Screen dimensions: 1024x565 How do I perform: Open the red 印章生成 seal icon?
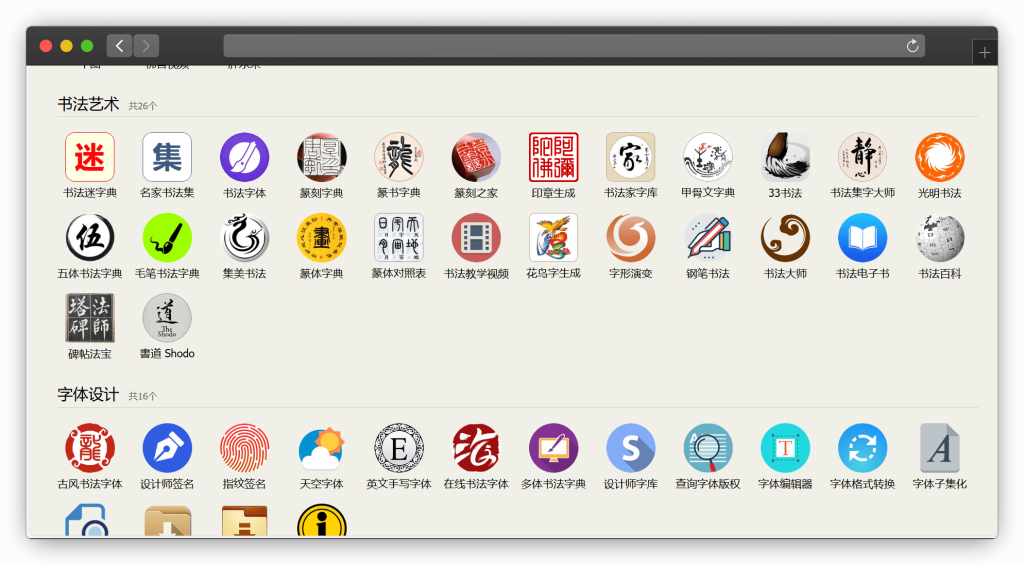553,157
